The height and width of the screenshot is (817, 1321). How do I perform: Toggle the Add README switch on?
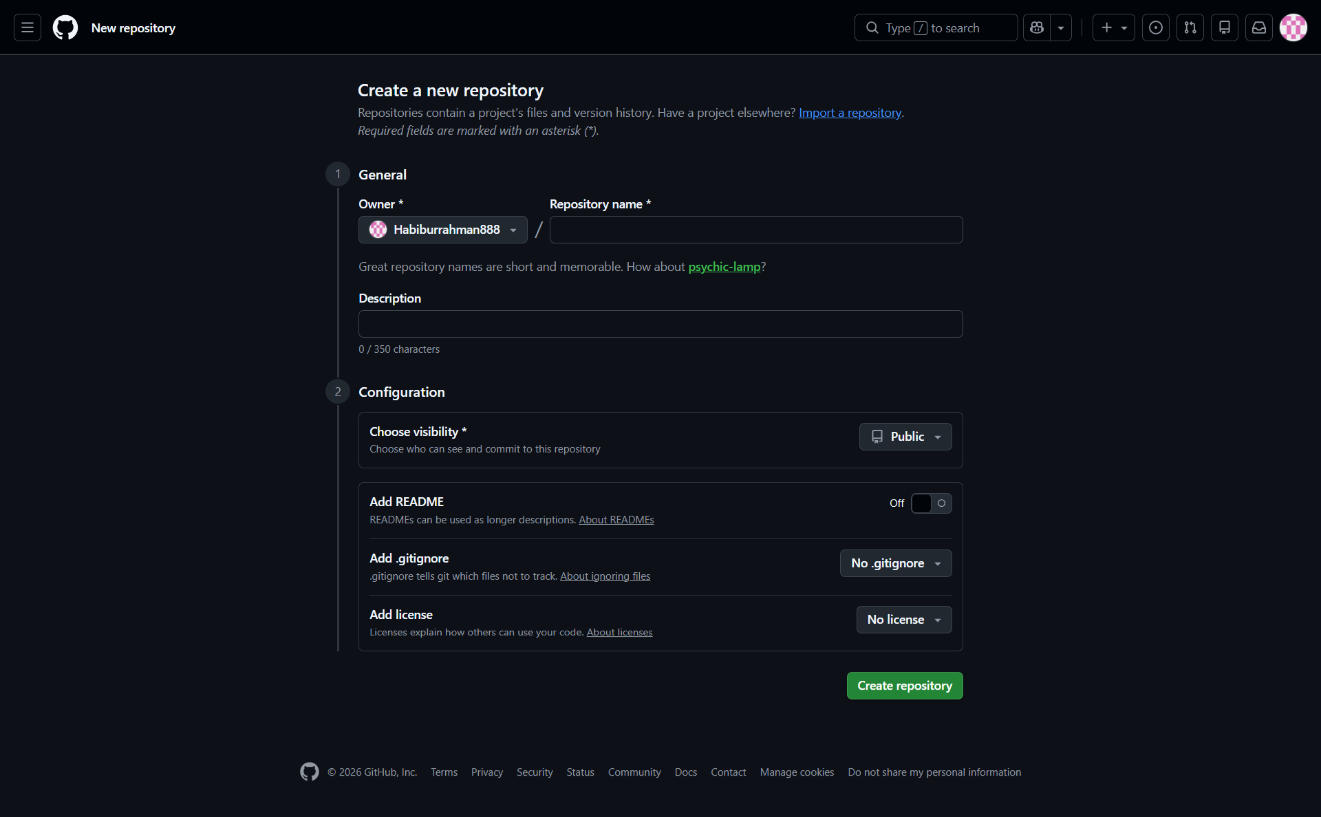(930, 503)
